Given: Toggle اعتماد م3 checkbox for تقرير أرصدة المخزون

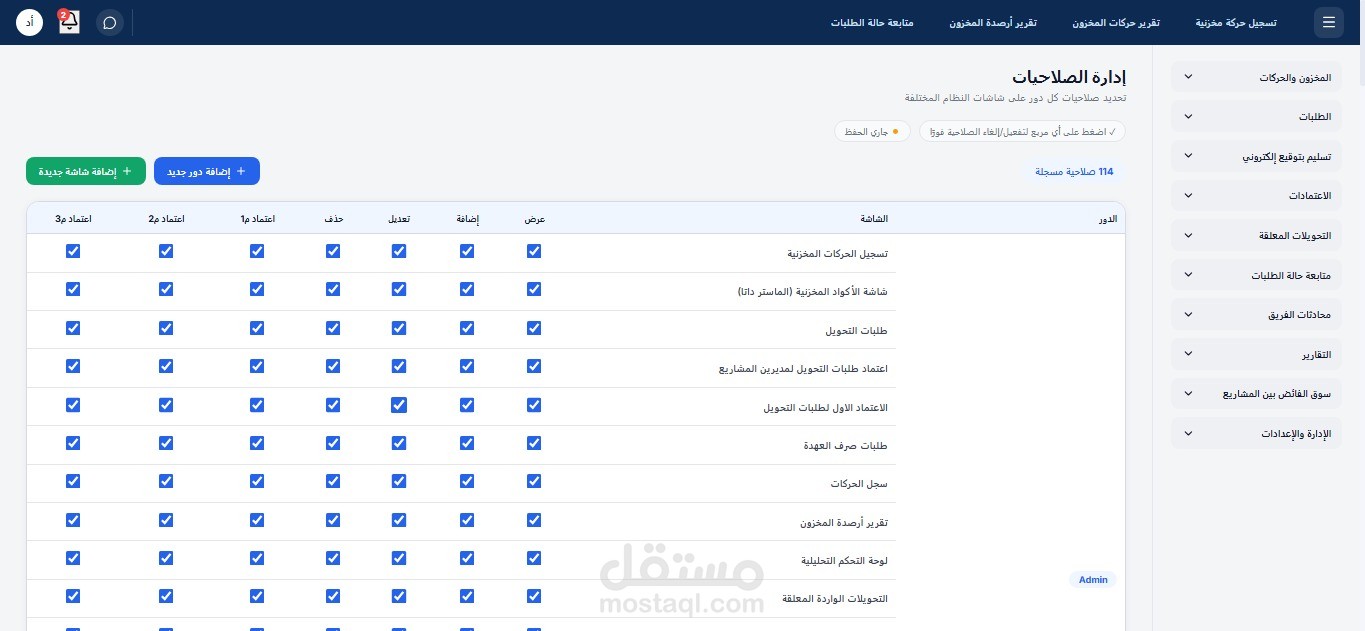Looking at the screenshot, I should [73, 520].
